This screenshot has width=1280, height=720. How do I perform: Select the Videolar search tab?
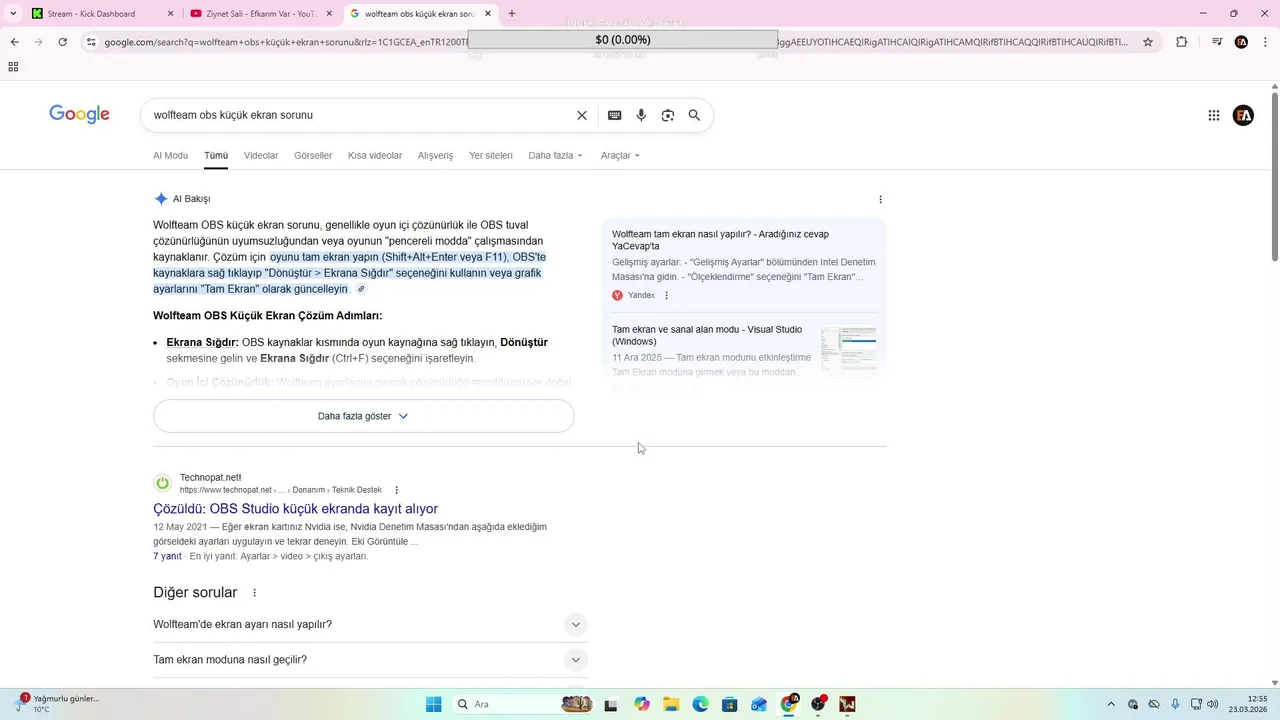pos(261,155)
